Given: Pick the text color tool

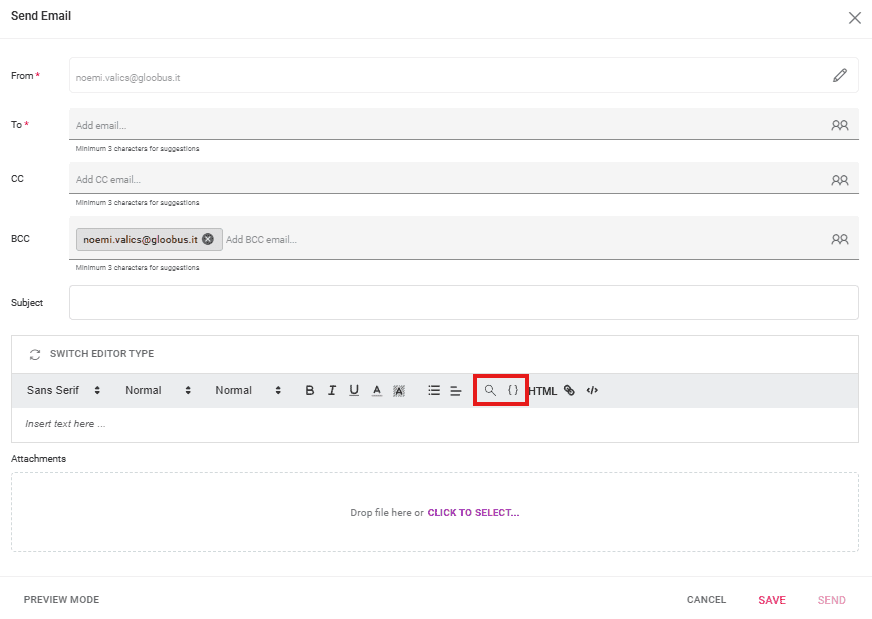Looking at the screenshot, I should pos(377,391).
